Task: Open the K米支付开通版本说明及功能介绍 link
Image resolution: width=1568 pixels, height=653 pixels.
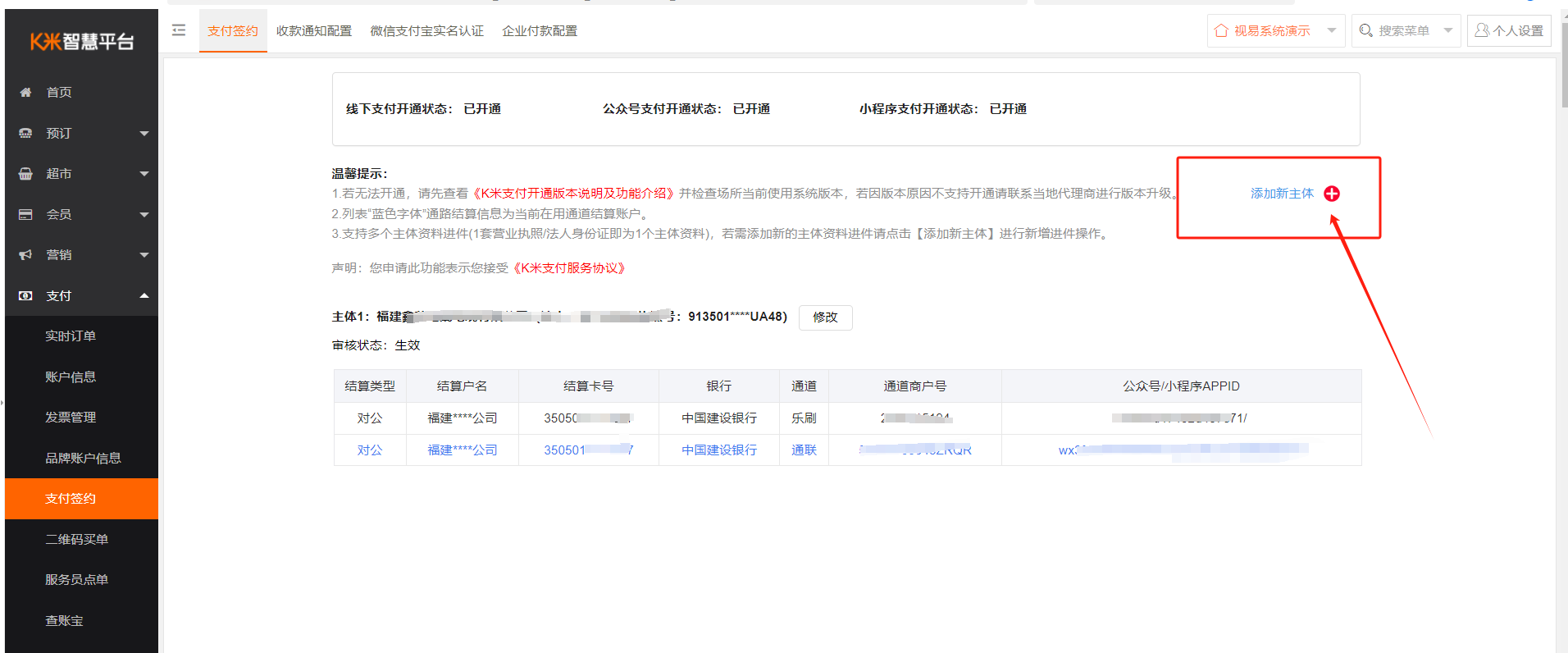Action: [x=574, y=194]
